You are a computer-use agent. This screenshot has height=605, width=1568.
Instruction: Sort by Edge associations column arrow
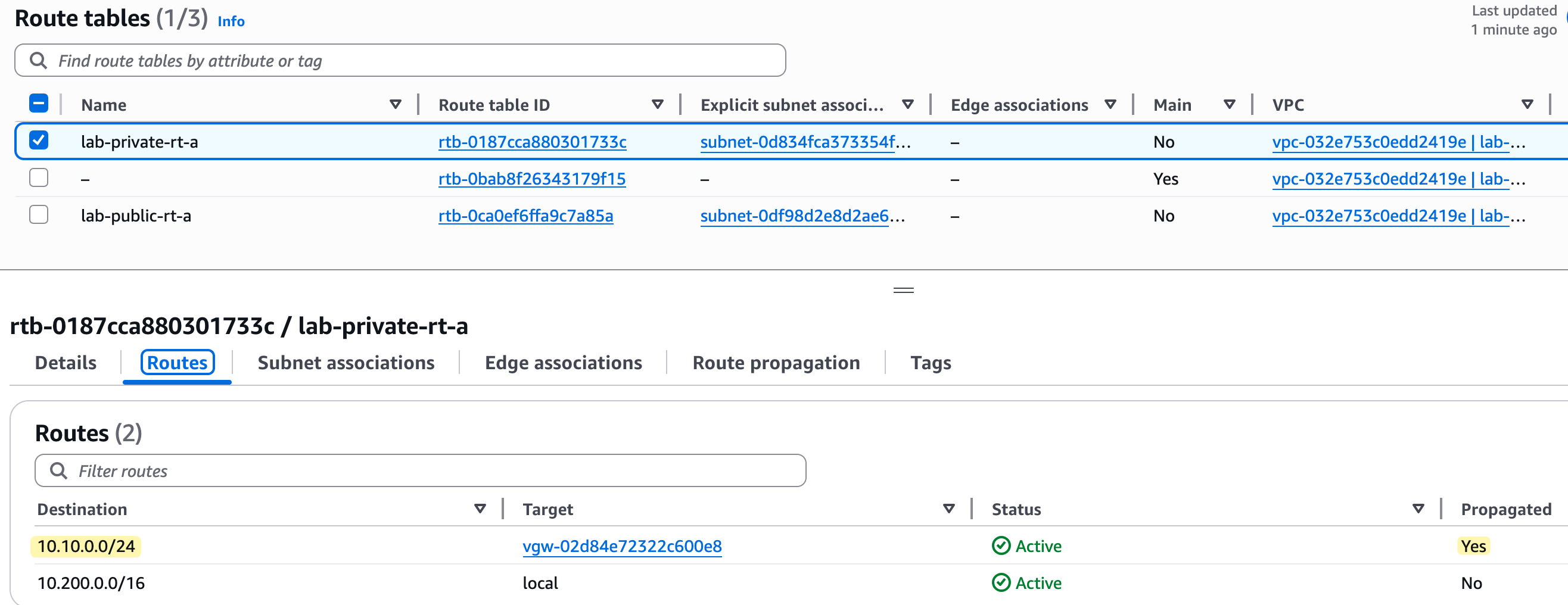click(1110, 105)
